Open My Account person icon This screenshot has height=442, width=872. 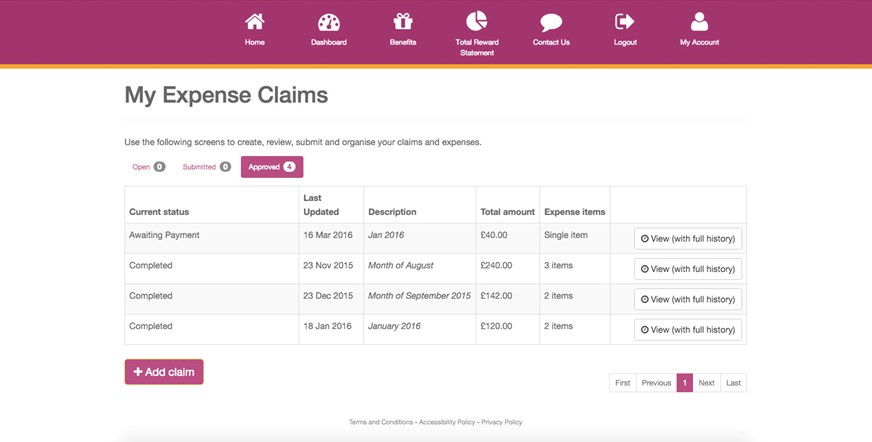(x=699, y=22)
